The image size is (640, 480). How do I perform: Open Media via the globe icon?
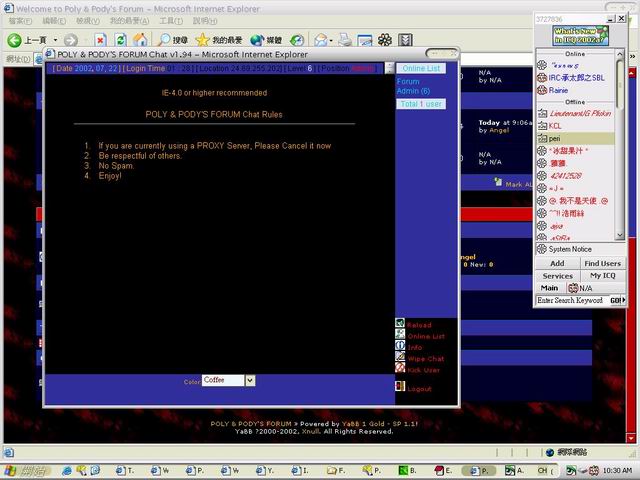pyautogui.click(x=257, y=40)
